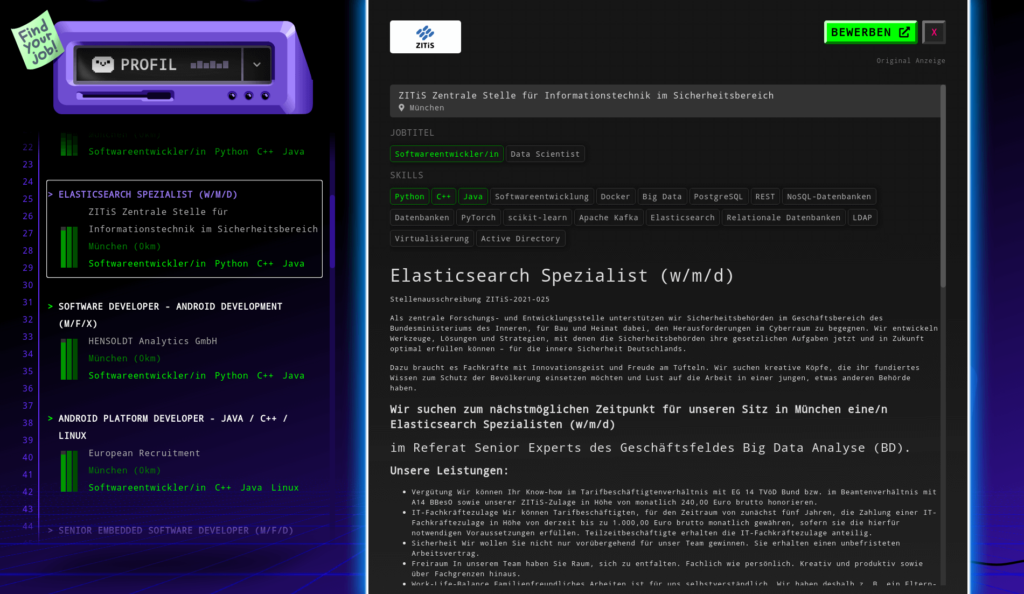Click the green match bars of HENSOLDT Analytics job
Viewport: 1024px width, 594px height.
[x=69, y=358]
